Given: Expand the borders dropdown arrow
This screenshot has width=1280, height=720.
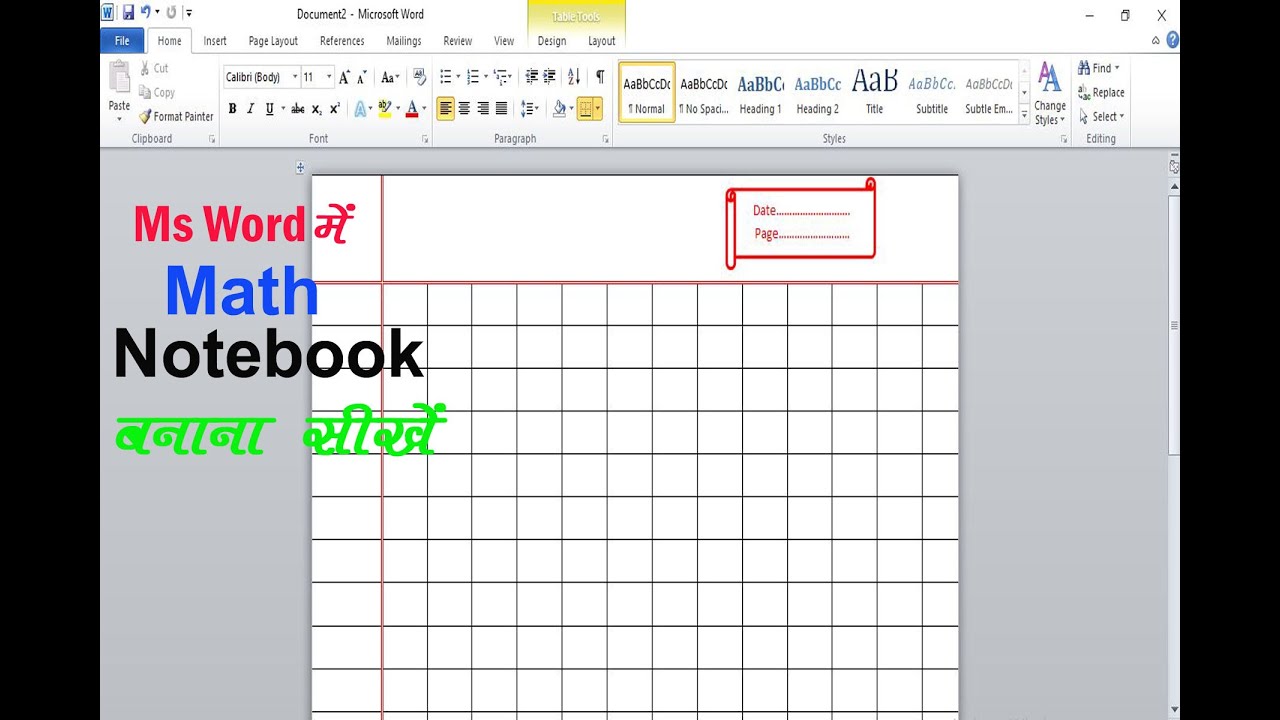Looking at the screenshot, I should [x=598, y=109].
